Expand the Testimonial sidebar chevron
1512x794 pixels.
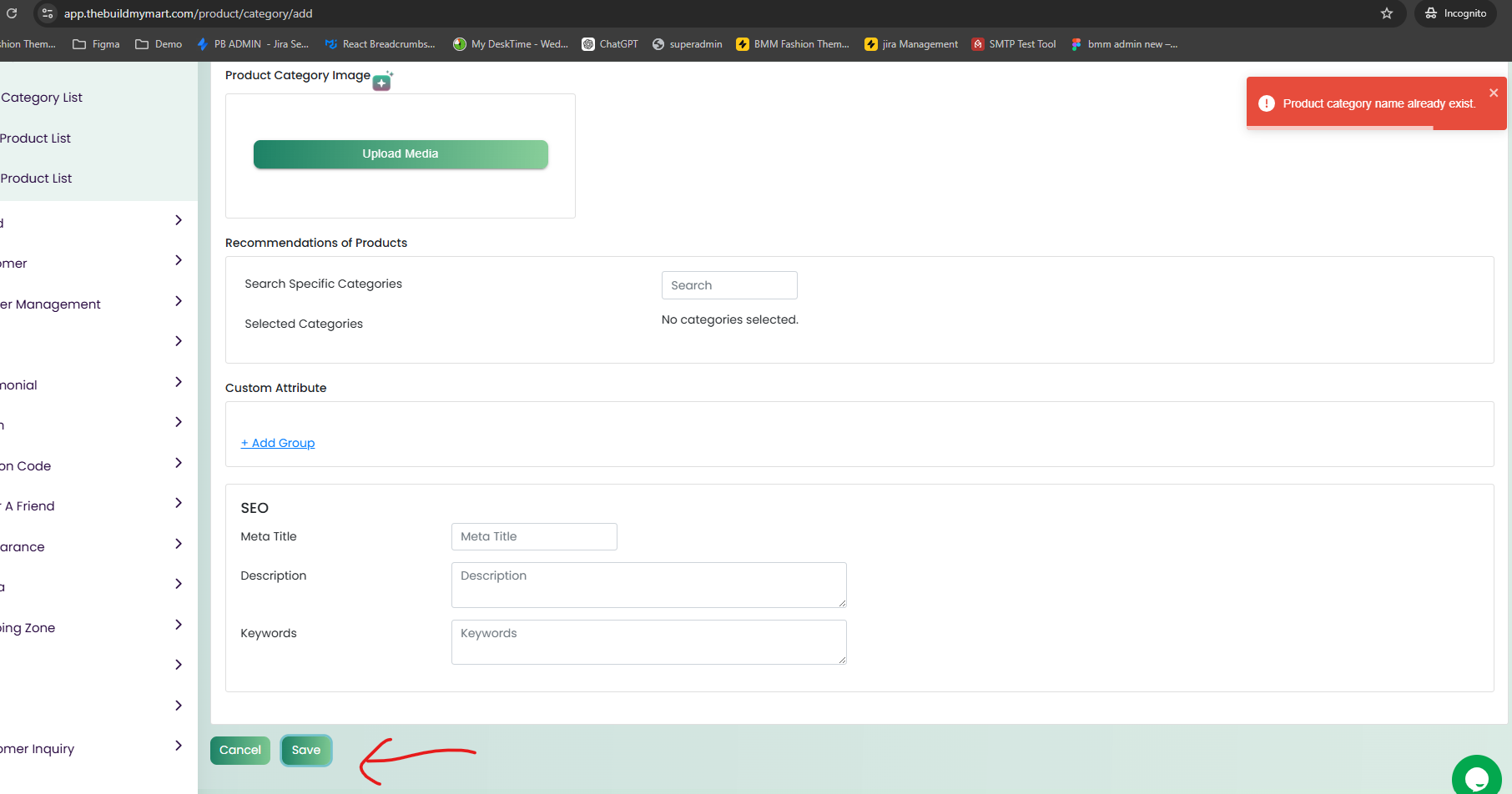click(x=179, y=382)
